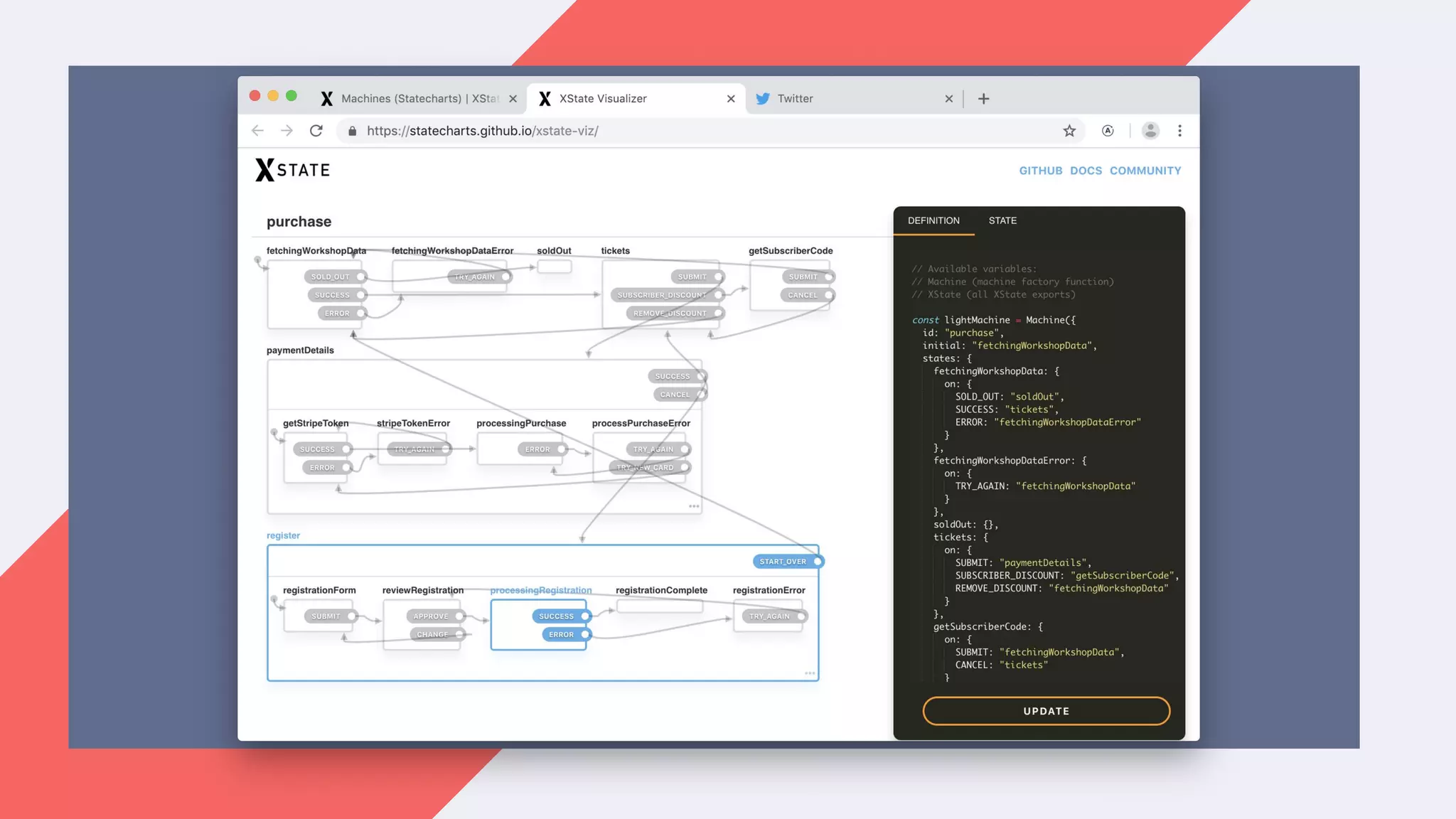Click the extension icon beside star

click(1108, 131)
